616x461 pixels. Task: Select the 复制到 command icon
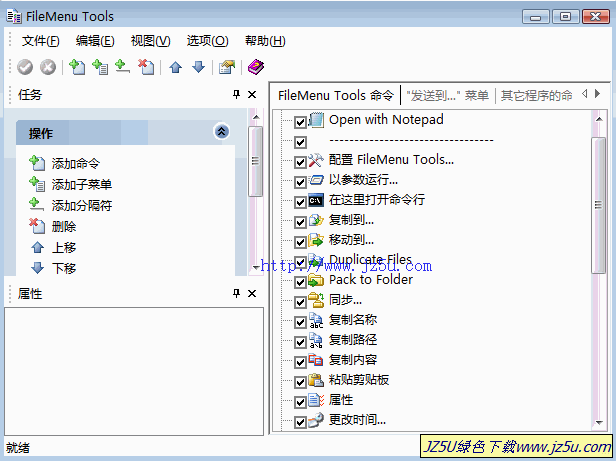tap(316, 220)
